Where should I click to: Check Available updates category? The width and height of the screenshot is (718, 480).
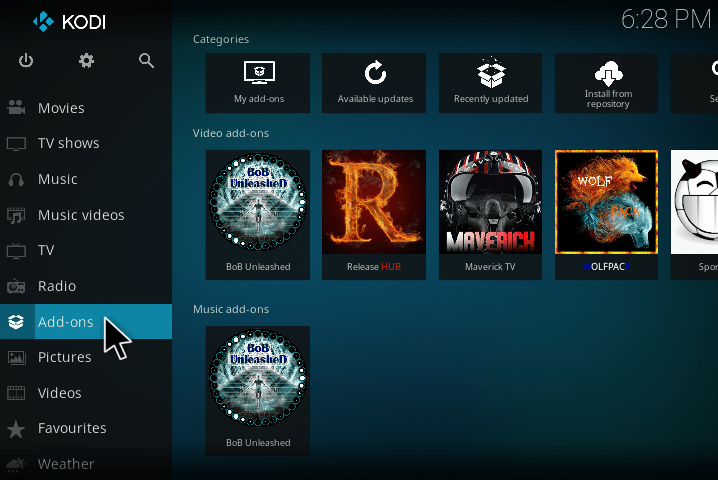pos(374,83)
